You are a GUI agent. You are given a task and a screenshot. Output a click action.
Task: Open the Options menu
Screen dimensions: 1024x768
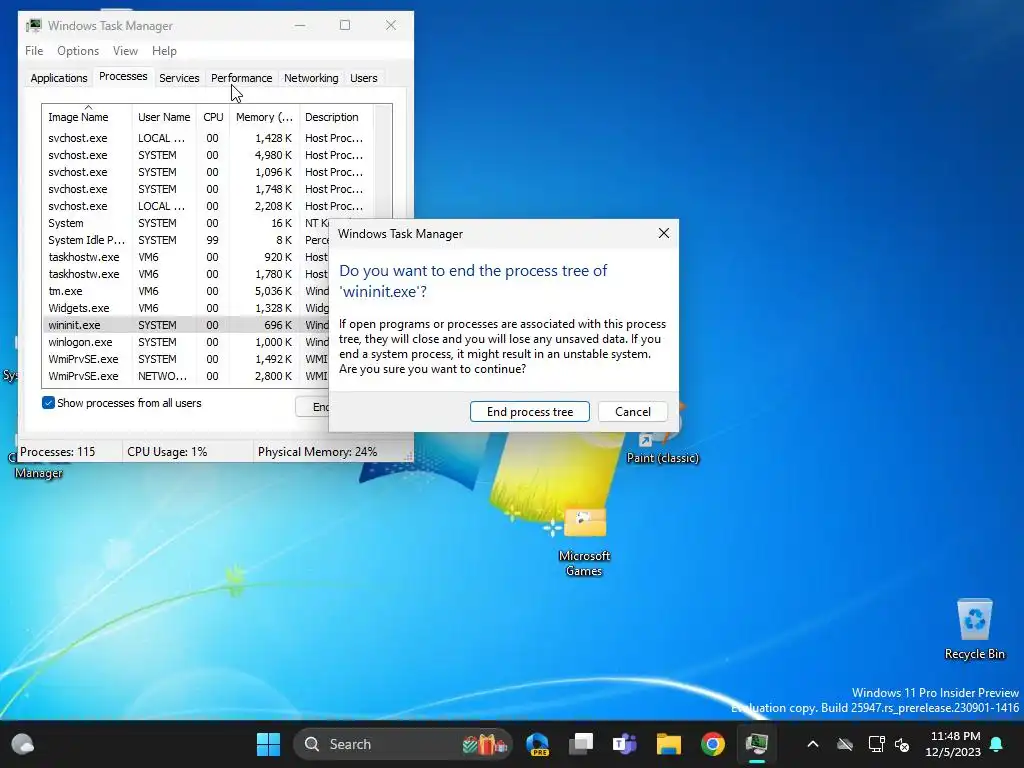[78, 51]
